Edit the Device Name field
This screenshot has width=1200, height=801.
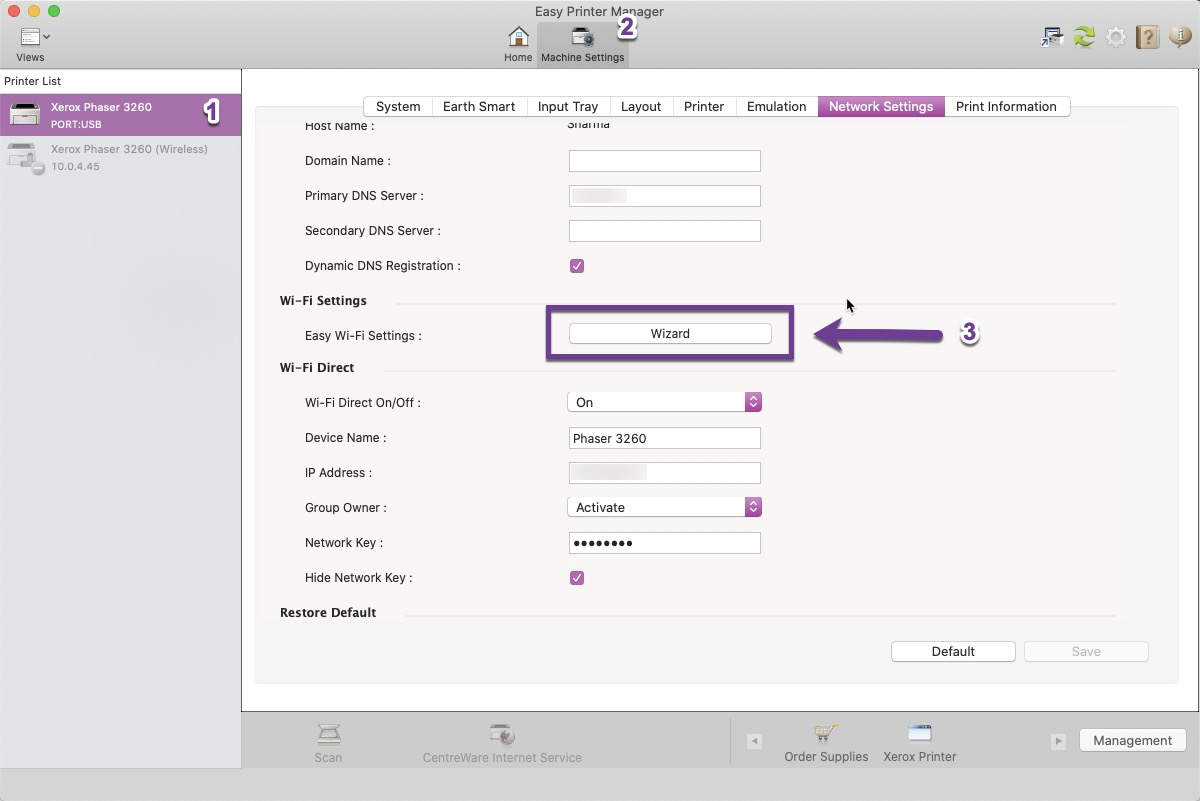pos(665,438)
